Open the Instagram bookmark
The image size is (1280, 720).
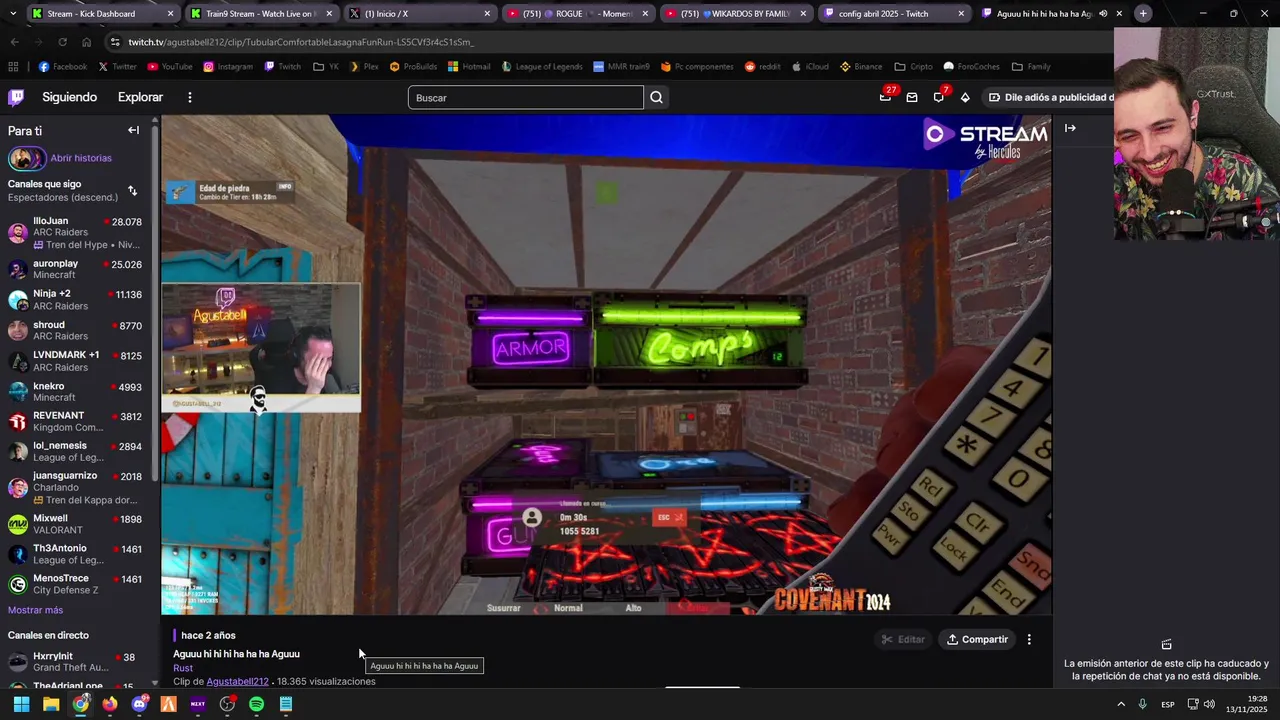pos(228,67)
